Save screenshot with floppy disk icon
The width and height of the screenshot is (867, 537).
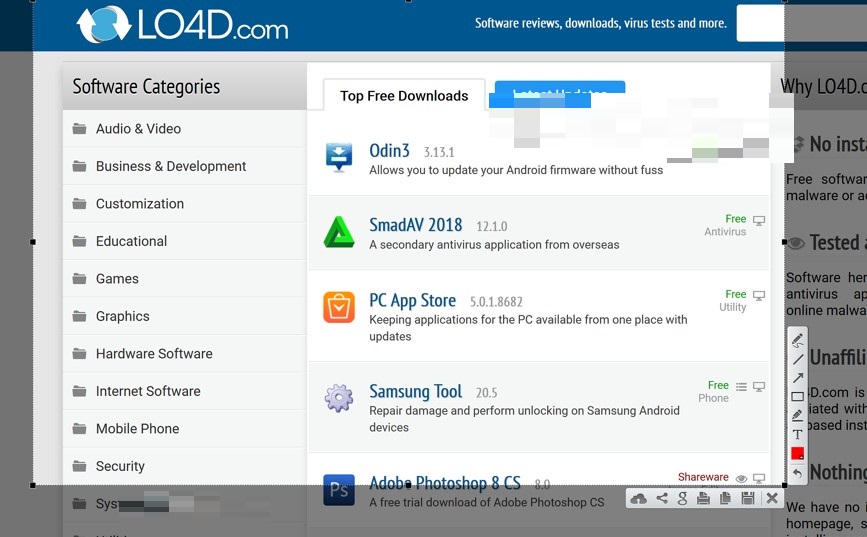(748, 498)
